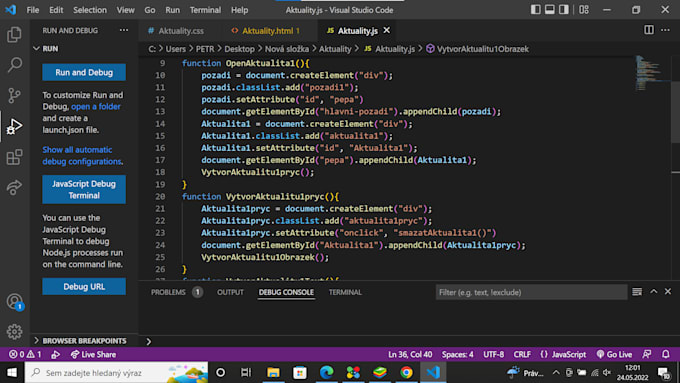Open the Live Share activity icon
This screenshot has width=680, height=383.
point(14,187)
